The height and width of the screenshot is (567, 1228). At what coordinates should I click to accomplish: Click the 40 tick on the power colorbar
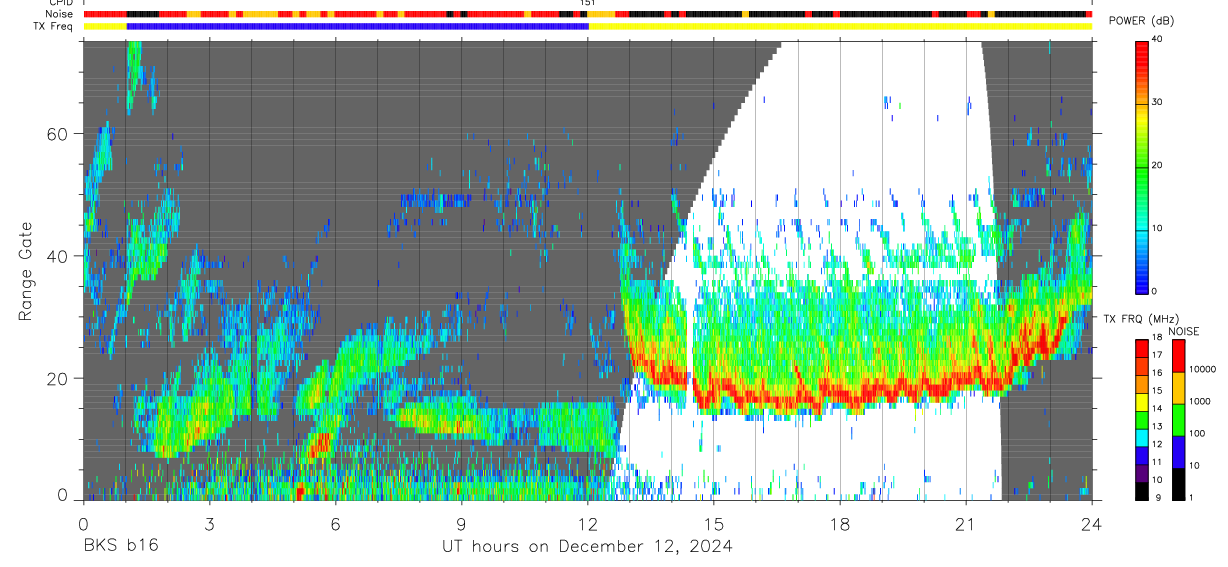tap(1158, 39)
